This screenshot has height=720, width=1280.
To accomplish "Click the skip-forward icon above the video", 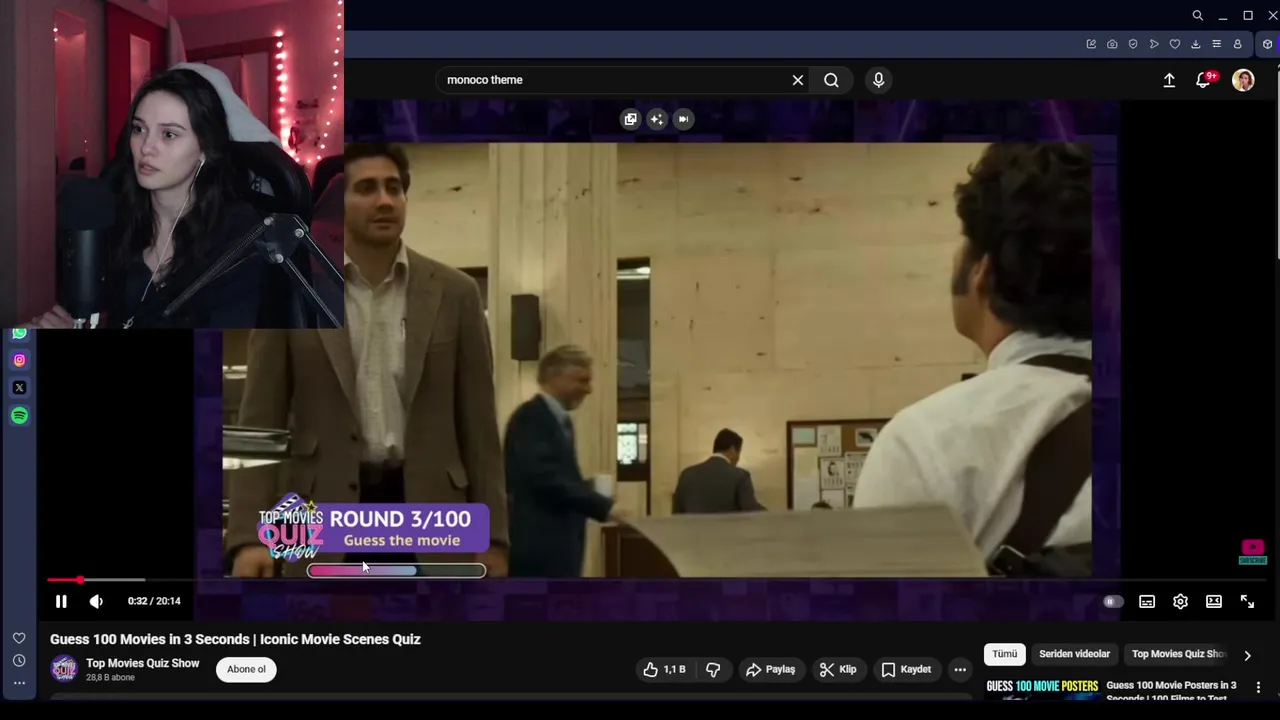I will coord(683,119).
